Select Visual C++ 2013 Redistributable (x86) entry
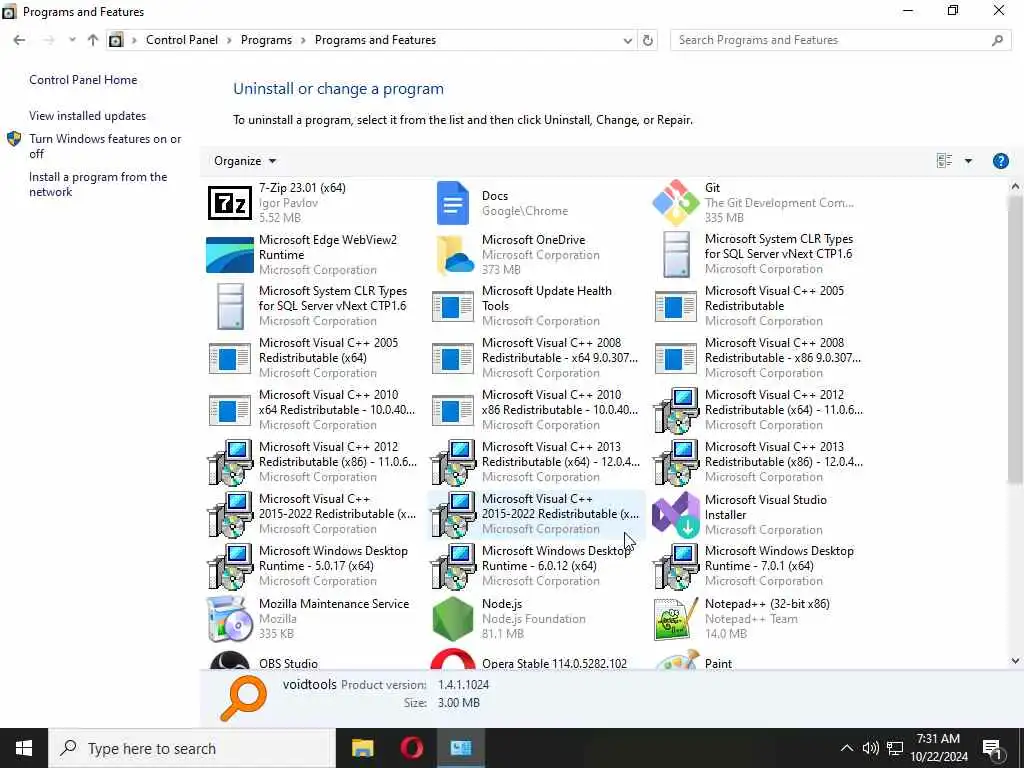The image size is (1024, 768). coord(760,462)
